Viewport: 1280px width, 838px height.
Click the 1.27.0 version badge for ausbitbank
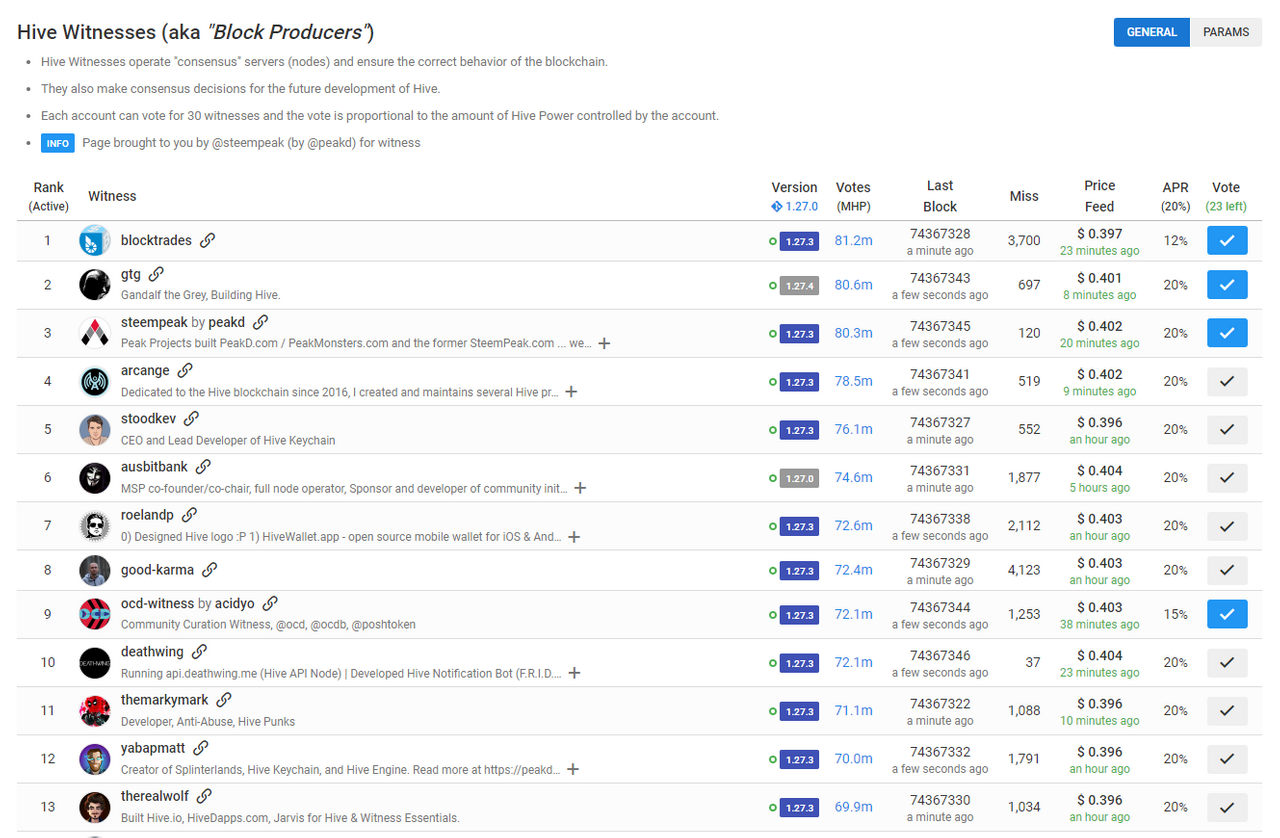tap(799, 478)
